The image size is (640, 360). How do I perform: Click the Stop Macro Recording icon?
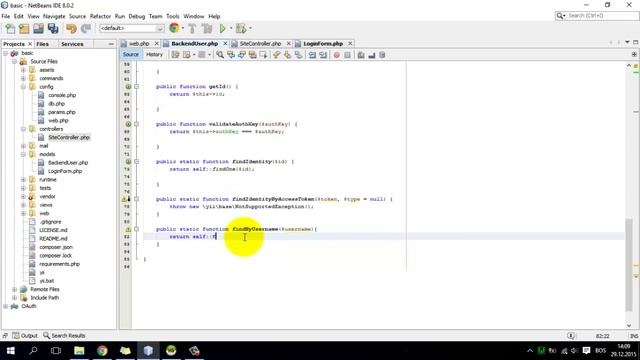347,55
